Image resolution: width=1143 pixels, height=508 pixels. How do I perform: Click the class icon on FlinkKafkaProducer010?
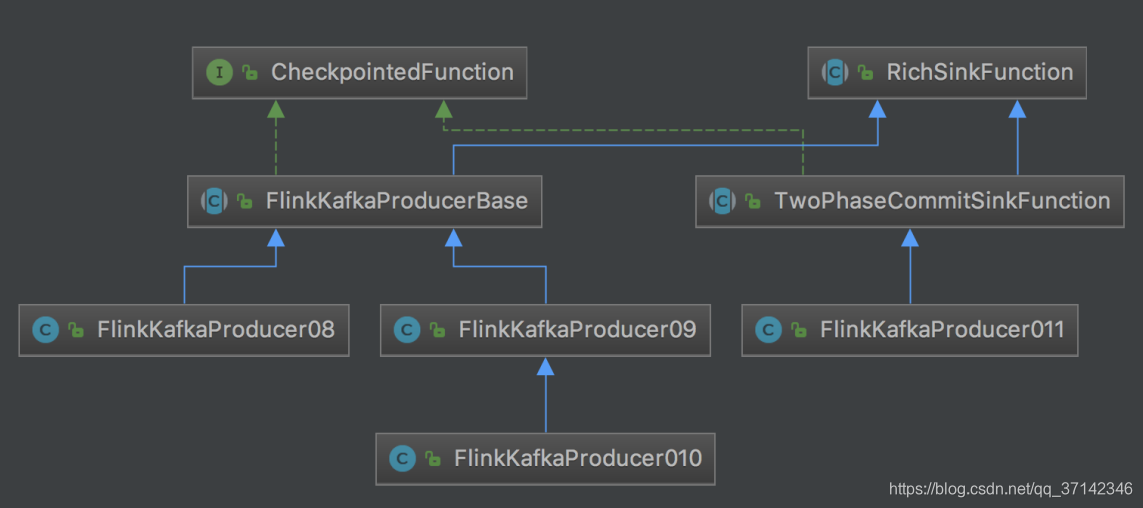point(402,458)
